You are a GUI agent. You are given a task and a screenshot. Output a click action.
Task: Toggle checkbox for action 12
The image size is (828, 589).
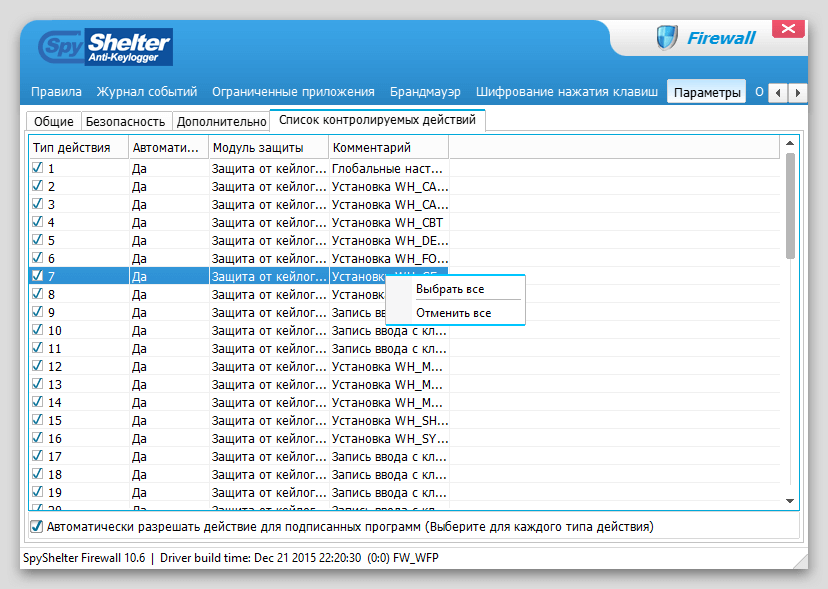(37, 366)
